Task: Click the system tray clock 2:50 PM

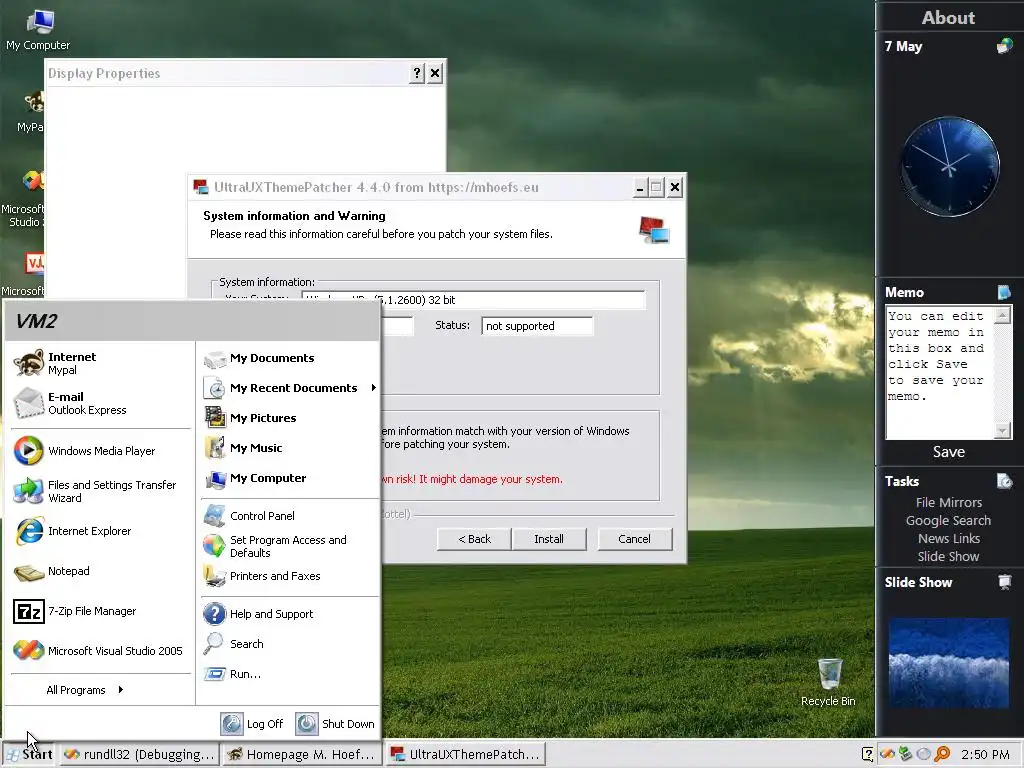Action: [985, 754]
